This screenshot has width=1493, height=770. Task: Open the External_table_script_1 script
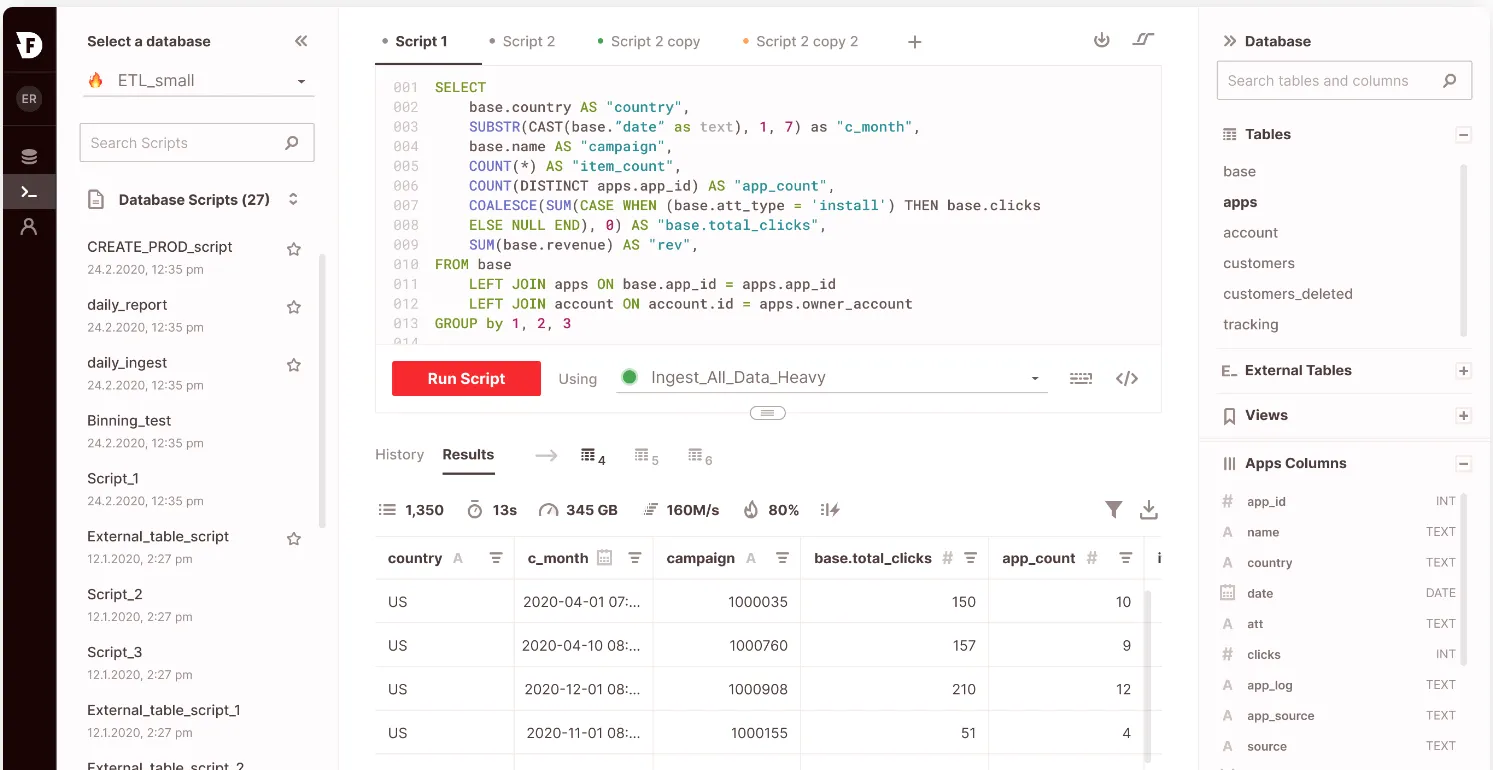pos(164,711)
